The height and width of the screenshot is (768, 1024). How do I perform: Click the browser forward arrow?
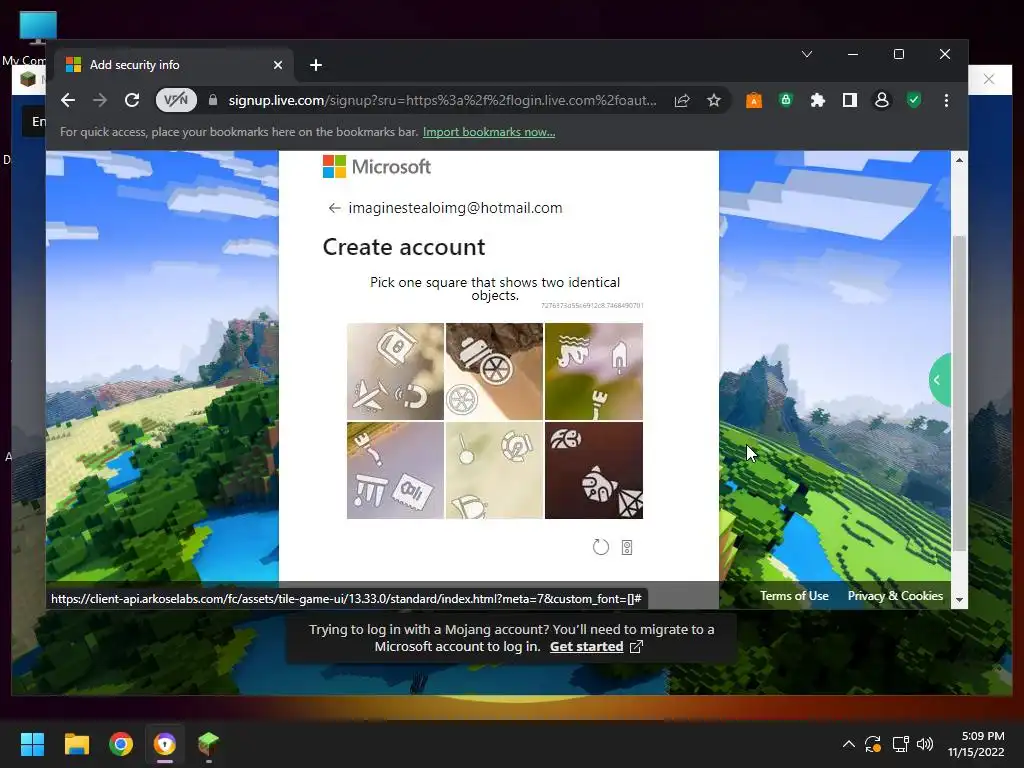[x=100, y=100]
